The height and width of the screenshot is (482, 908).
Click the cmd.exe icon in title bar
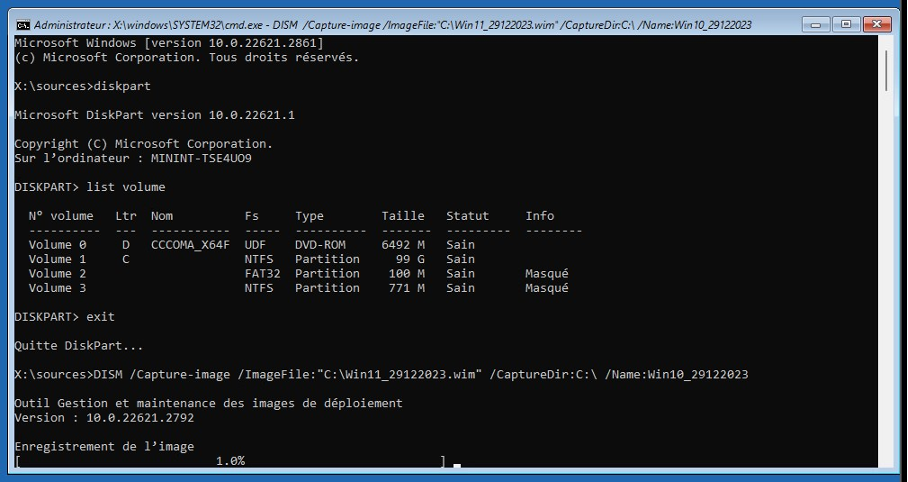coord(23,24)
